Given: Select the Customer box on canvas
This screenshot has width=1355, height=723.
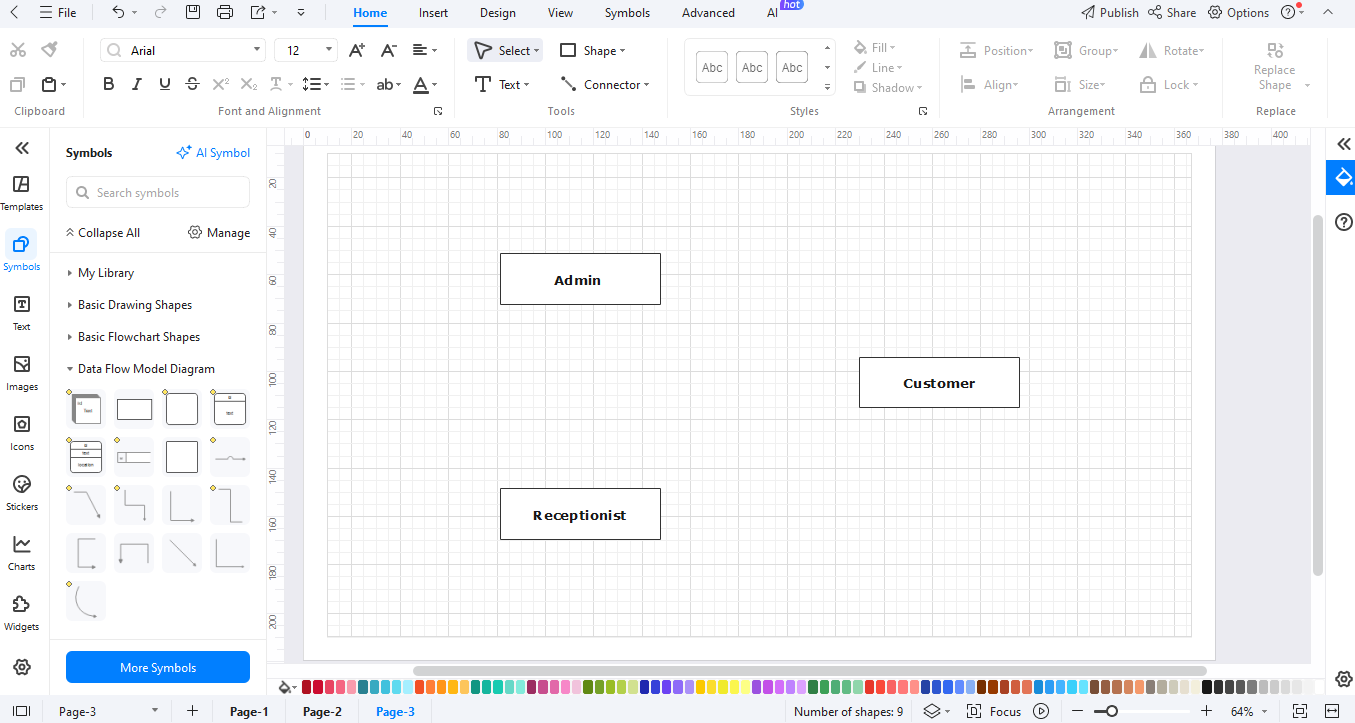Looking at the screenshot, I should [x=939, y=382].
